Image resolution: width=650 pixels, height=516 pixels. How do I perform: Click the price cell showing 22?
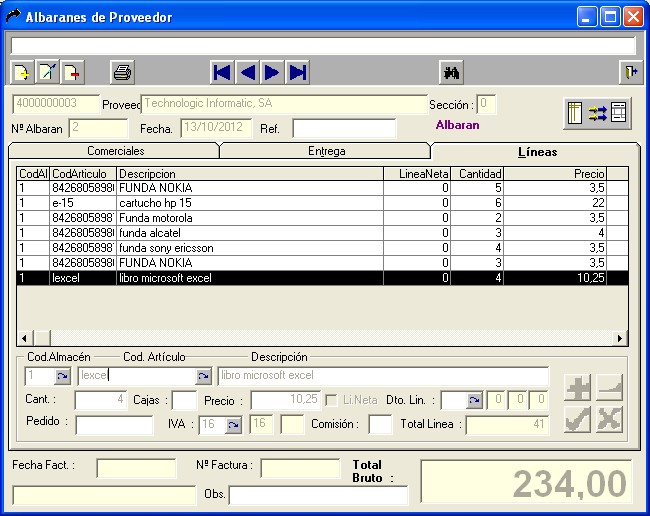[555, 203]
